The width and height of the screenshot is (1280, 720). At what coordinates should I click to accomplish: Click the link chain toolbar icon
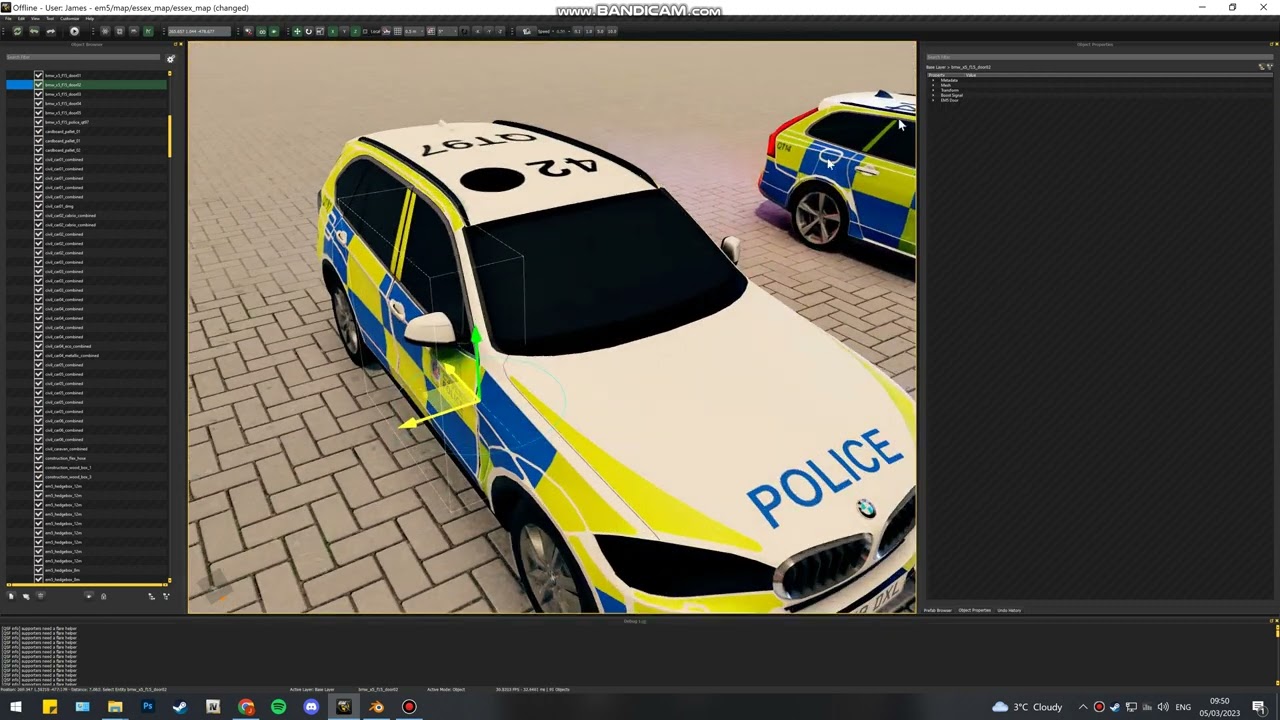[x=262, y=31]
